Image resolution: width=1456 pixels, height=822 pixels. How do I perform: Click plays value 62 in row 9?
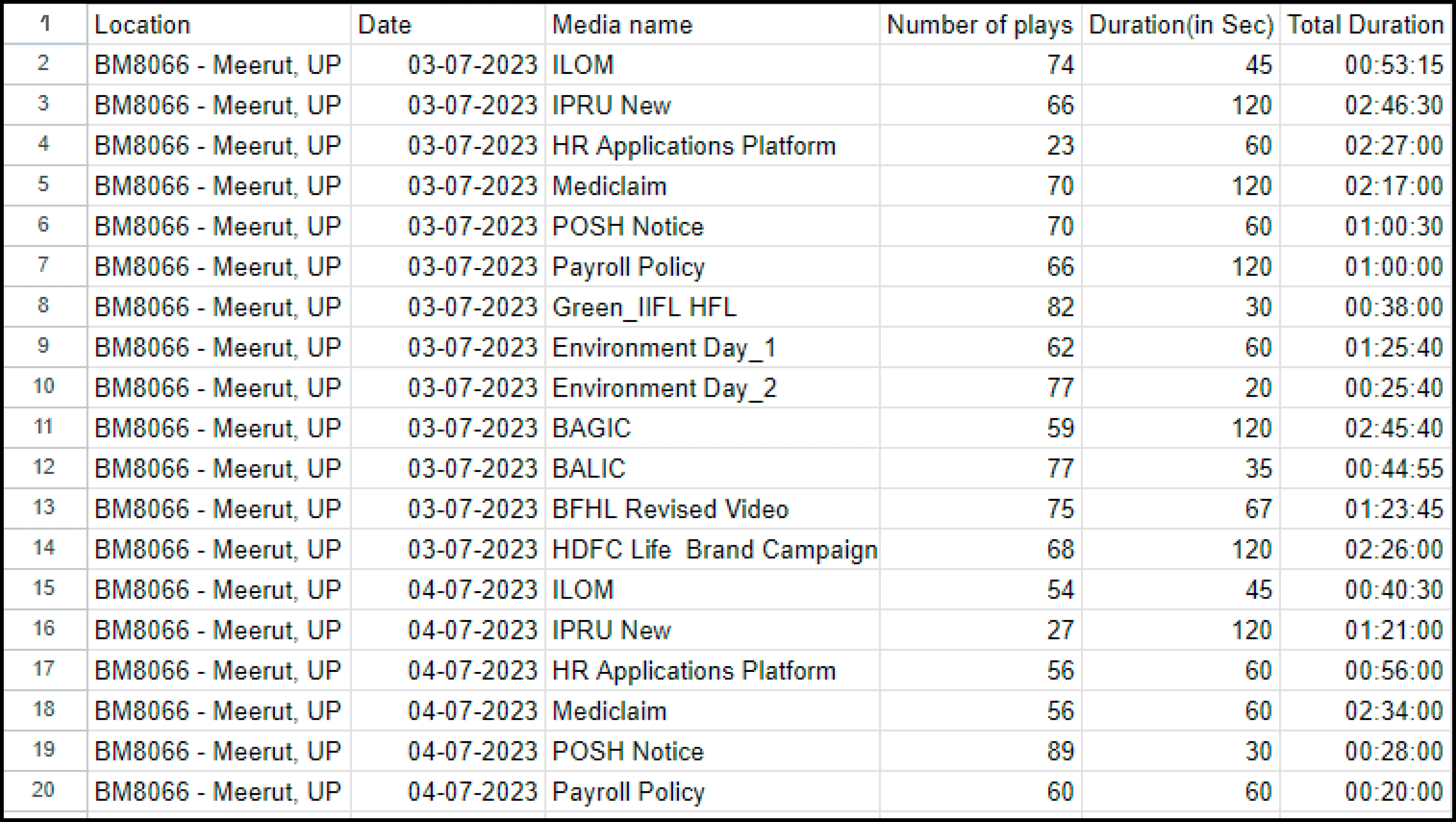981,347
